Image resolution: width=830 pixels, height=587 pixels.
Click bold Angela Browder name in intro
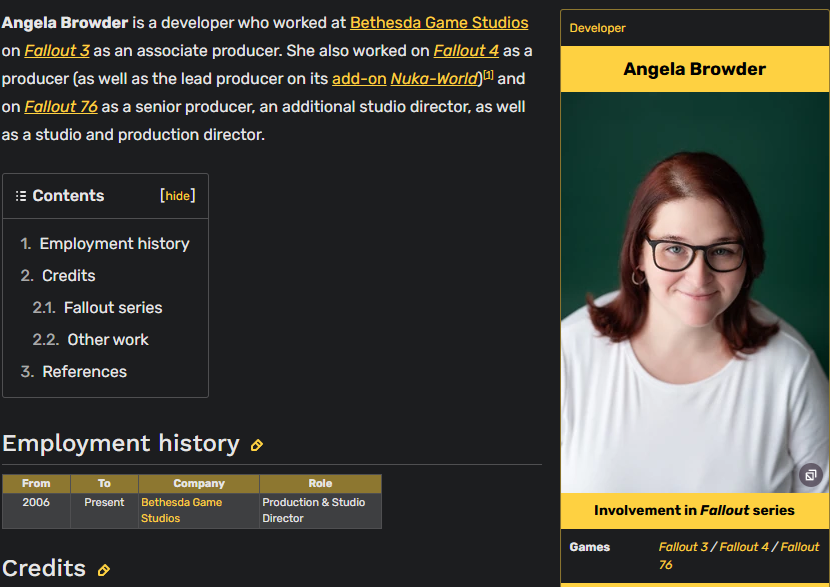point(65,23)
